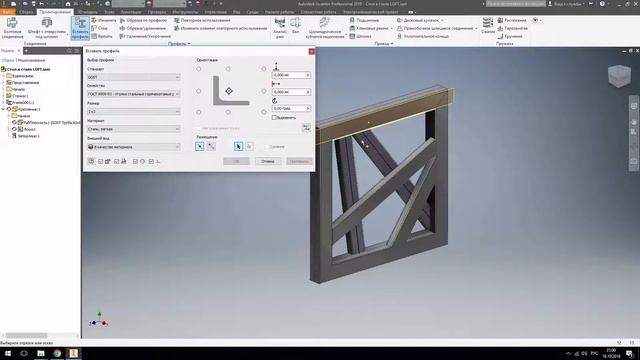Switch to the Инструменты ribbon tab
640x360 pixels.
pos(185,12)
